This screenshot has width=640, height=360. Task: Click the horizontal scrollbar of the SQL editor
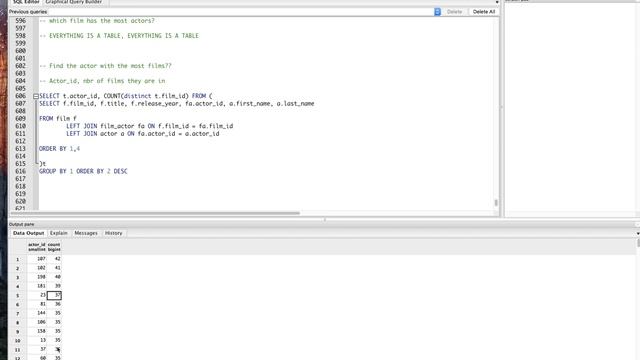[x=155, y=213]
